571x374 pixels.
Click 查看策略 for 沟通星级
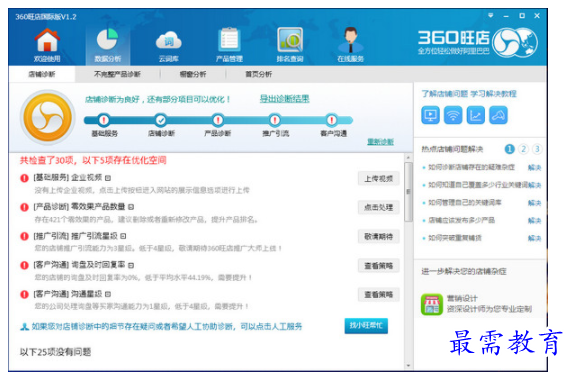379,295
